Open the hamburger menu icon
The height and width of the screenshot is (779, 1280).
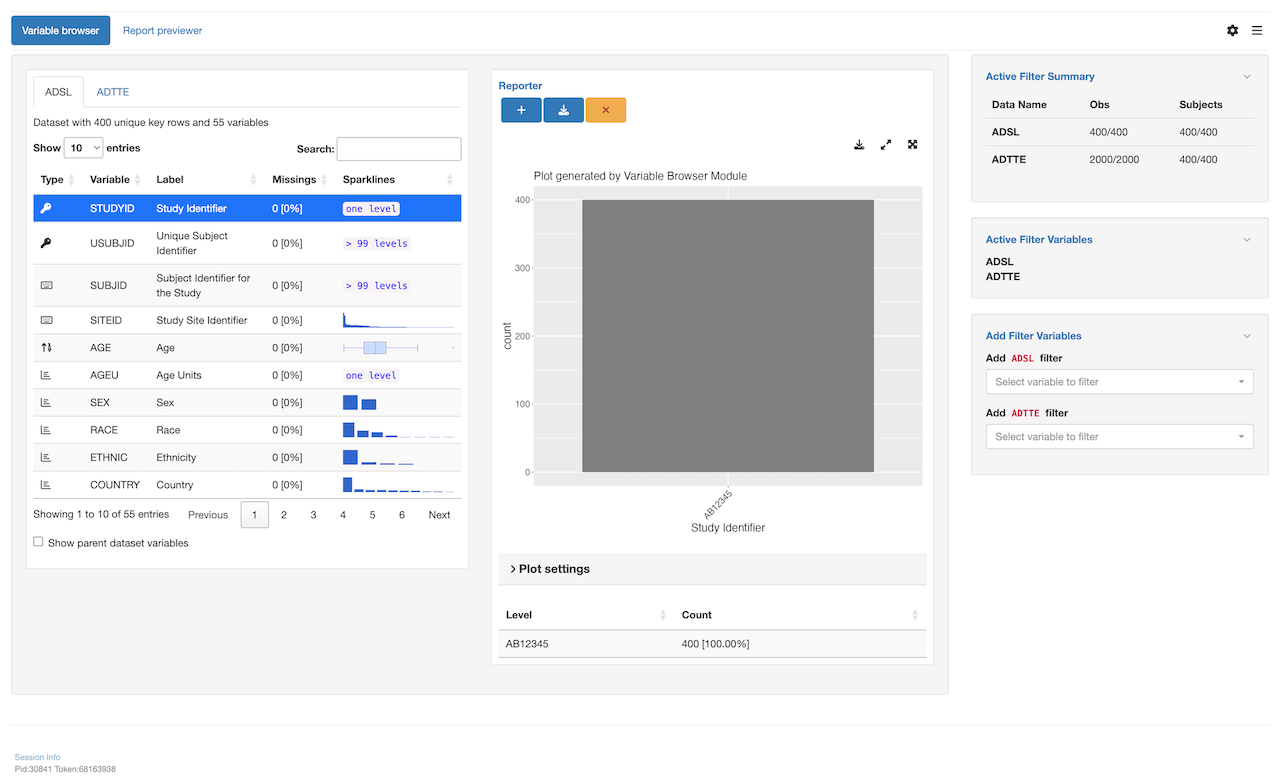[1257, 31]
